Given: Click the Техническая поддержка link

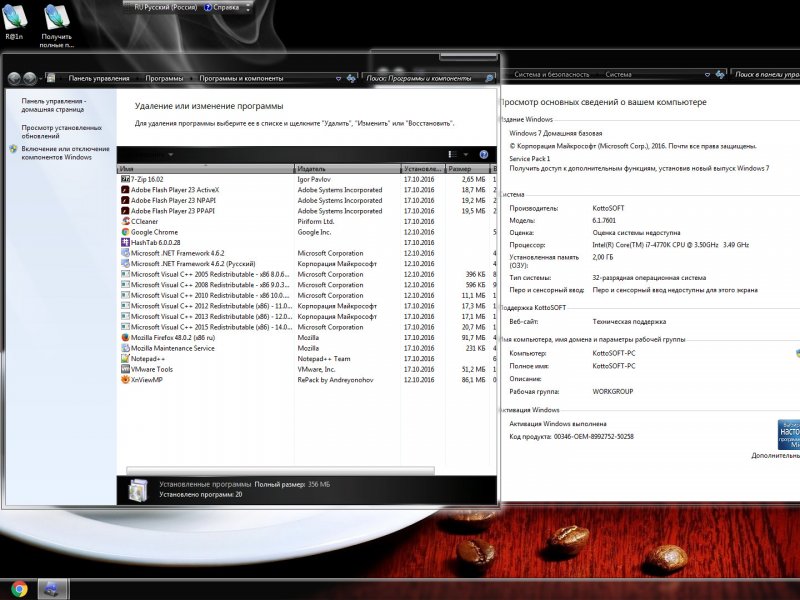Looking at the screenshot, I should point(629,322).
